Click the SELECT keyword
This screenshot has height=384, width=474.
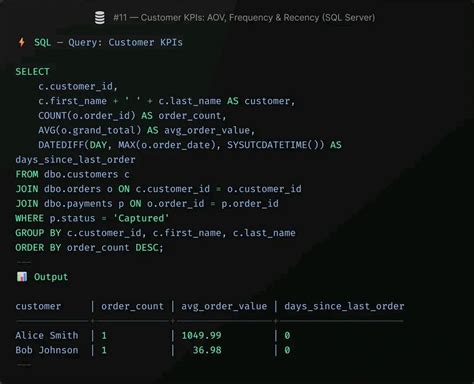click(x=32, y=72)
